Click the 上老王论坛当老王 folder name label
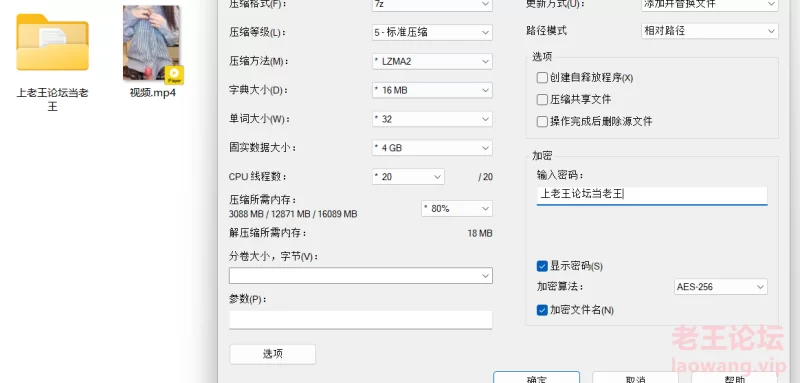Screen dimensions: 800x383 click(53, 99)
